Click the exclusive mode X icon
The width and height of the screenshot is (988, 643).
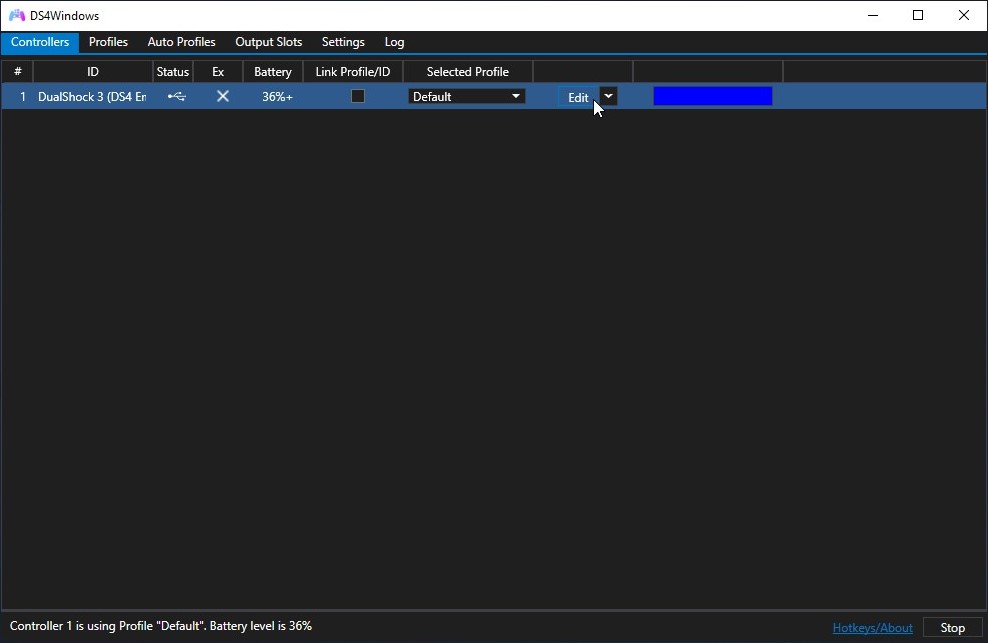pyautogui.click(x=223, y=96)
